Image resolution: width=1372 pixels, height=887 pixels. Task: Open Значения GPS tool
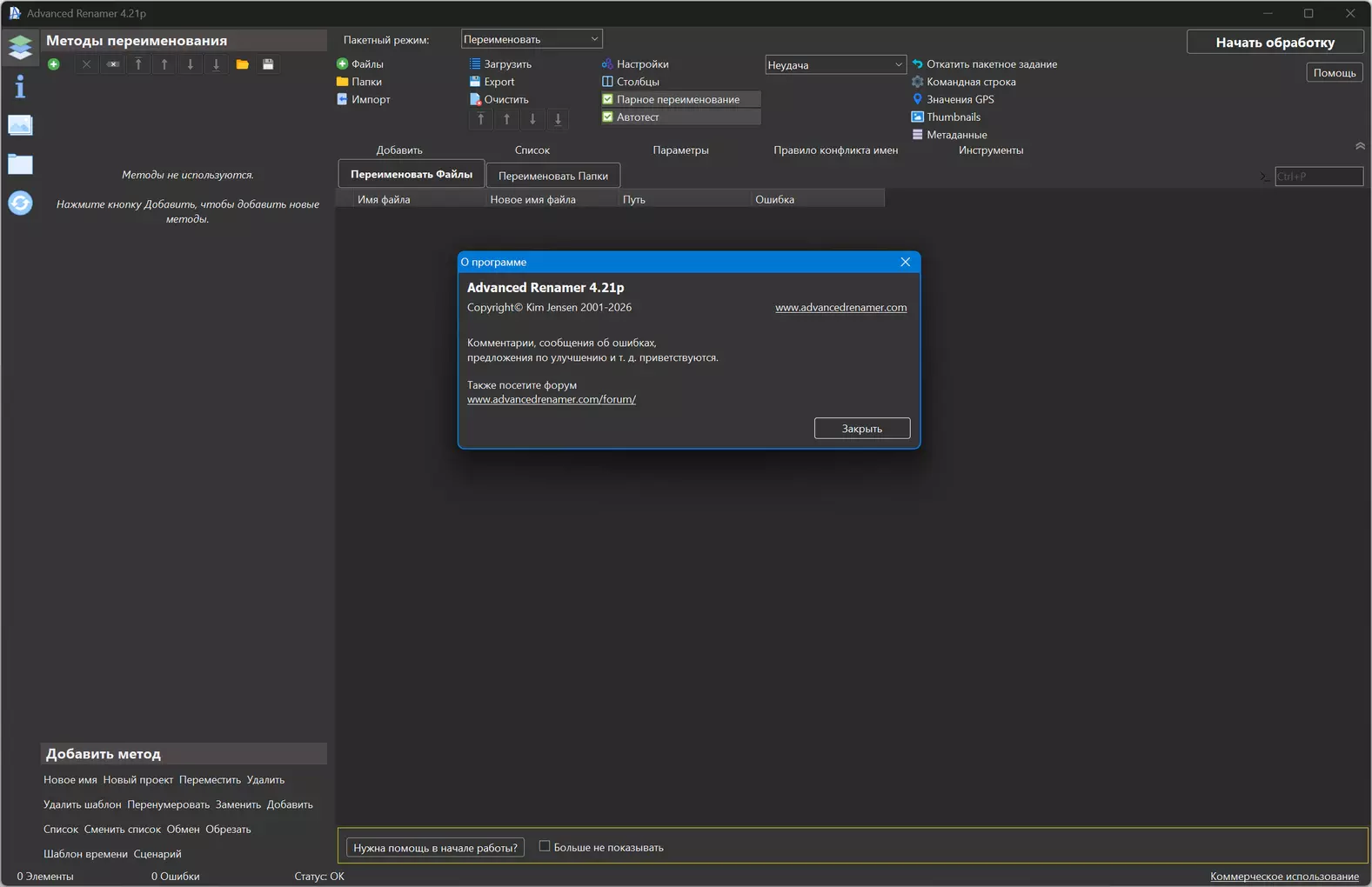[x=953, y=99]
